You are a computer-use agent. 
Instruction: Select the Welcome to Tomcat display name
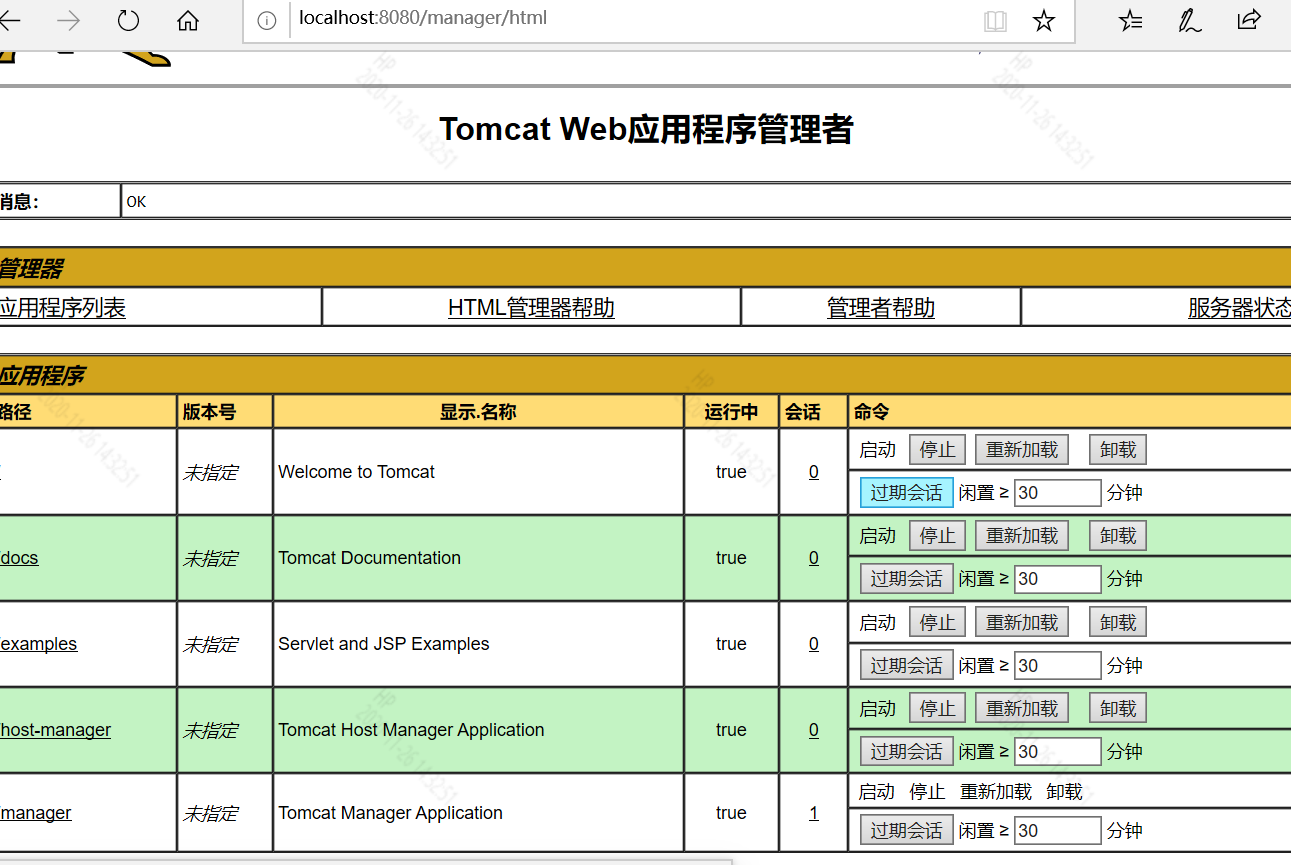pos(357,472)
